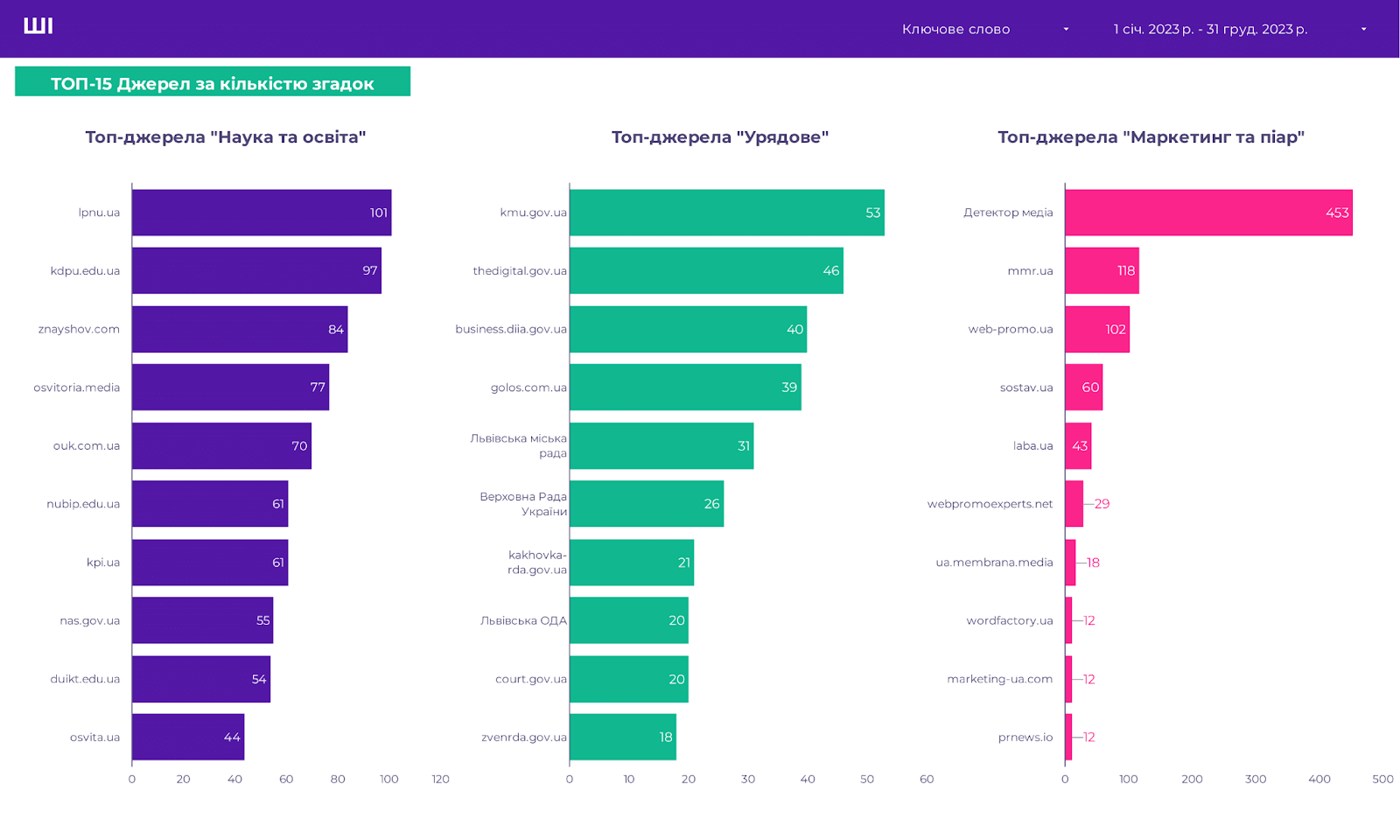
Task: Click the ШІ logo in the header
Action: 38,26
